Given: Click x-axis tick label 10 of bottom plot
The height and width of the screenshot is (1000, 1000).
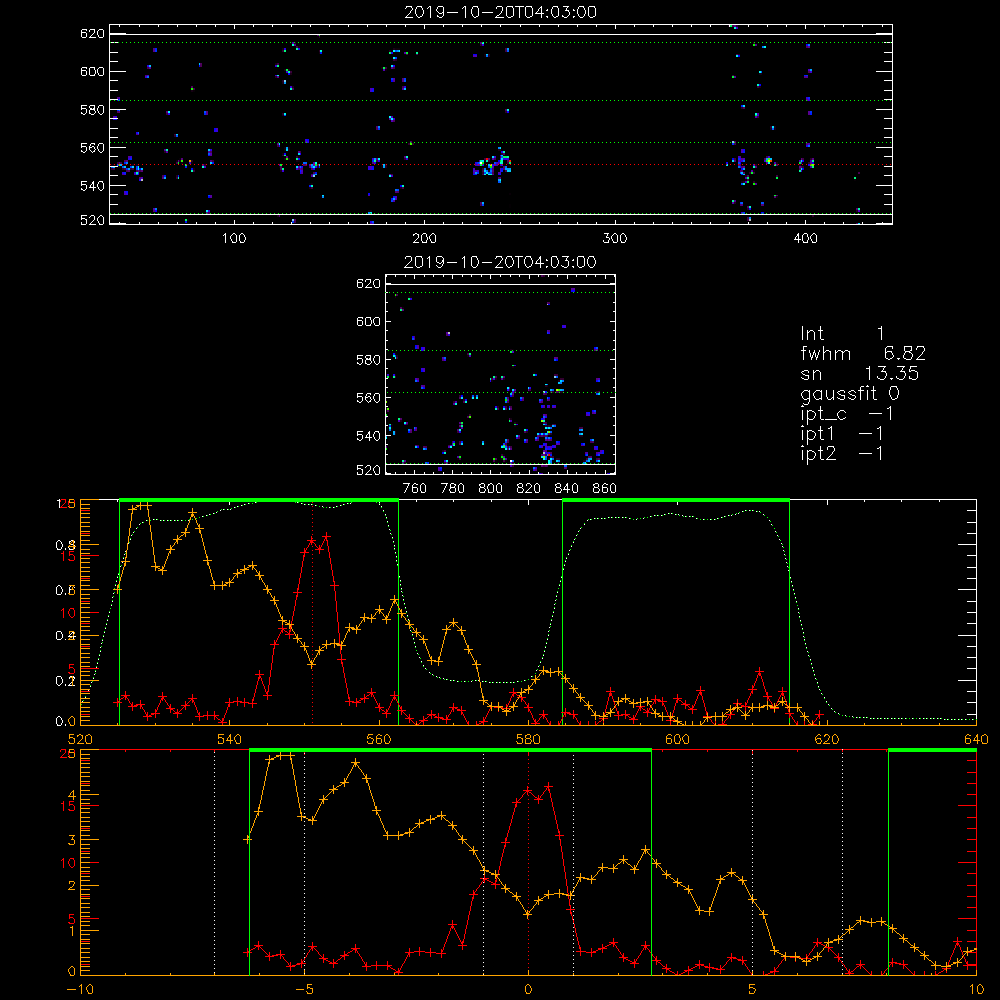Looking at the screenshot, I should point(976,990).
